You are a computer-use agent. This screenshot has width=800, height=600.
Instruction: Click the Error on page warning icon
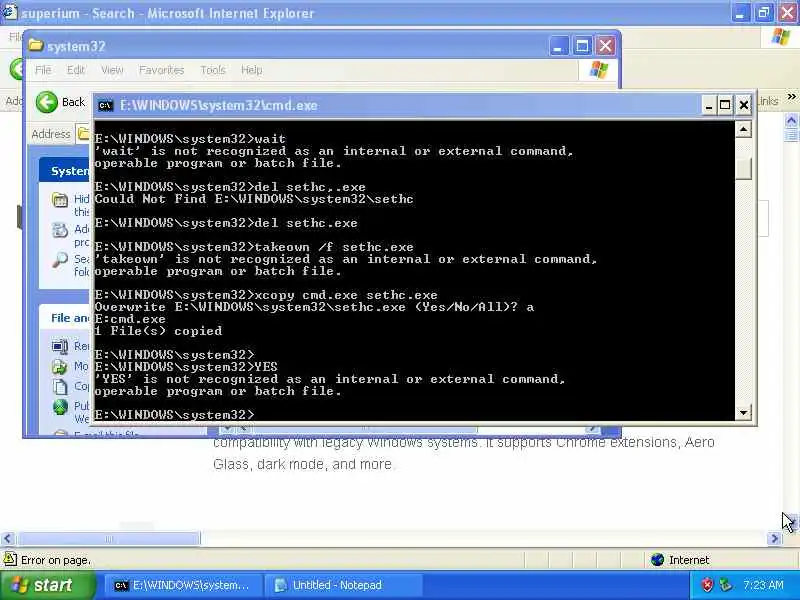[x=10, y=559]
